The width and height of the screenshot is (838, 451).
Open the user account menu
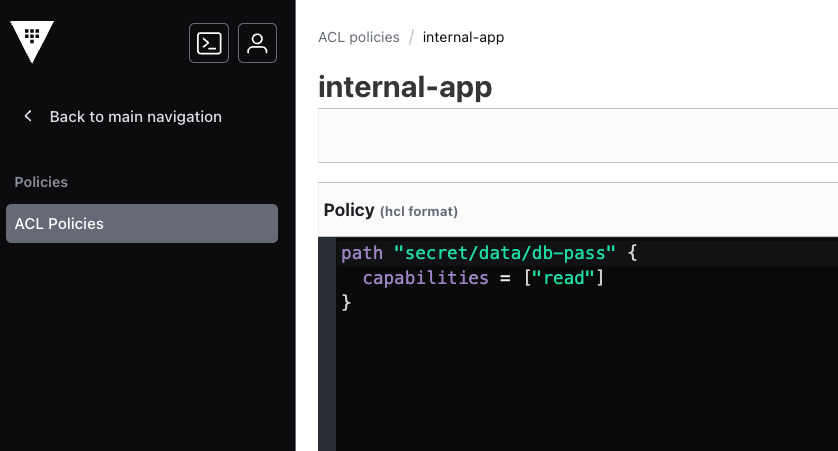[x=257, y=43]
